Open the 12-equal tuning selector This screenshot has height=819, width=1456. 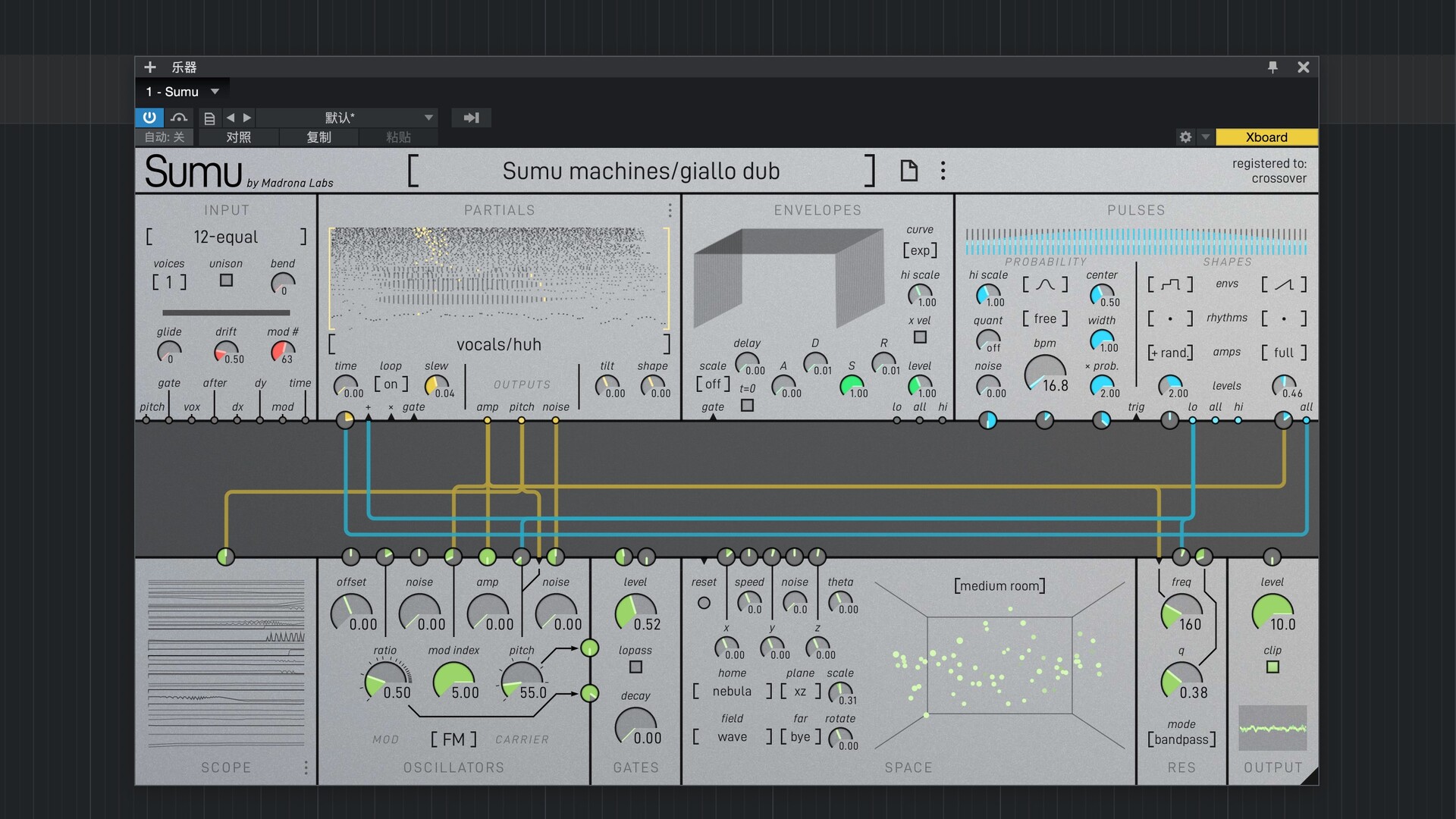pos(226,237)
